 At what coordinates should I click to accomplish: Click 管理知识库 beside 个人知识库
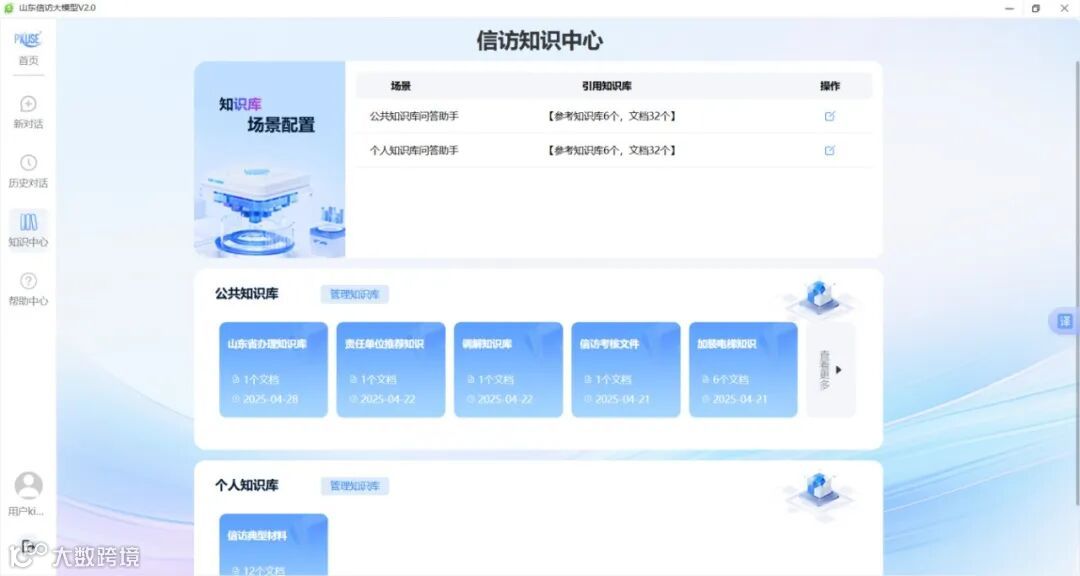tap(355, 486)
